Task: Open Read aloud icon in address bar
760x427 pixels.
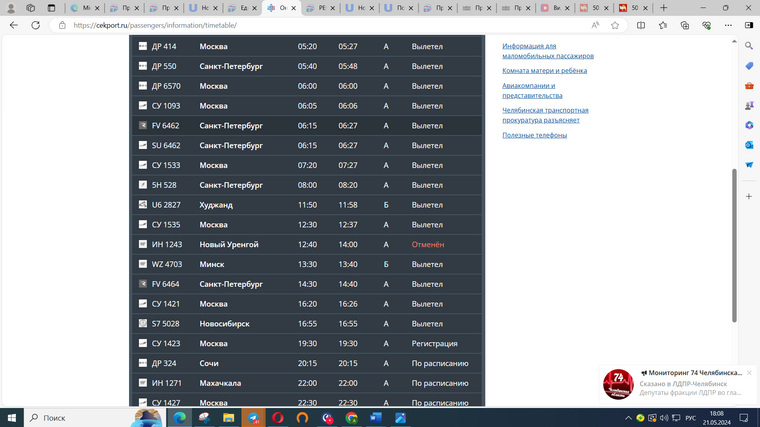Action: pyautogui.click(x=595, y=25)
